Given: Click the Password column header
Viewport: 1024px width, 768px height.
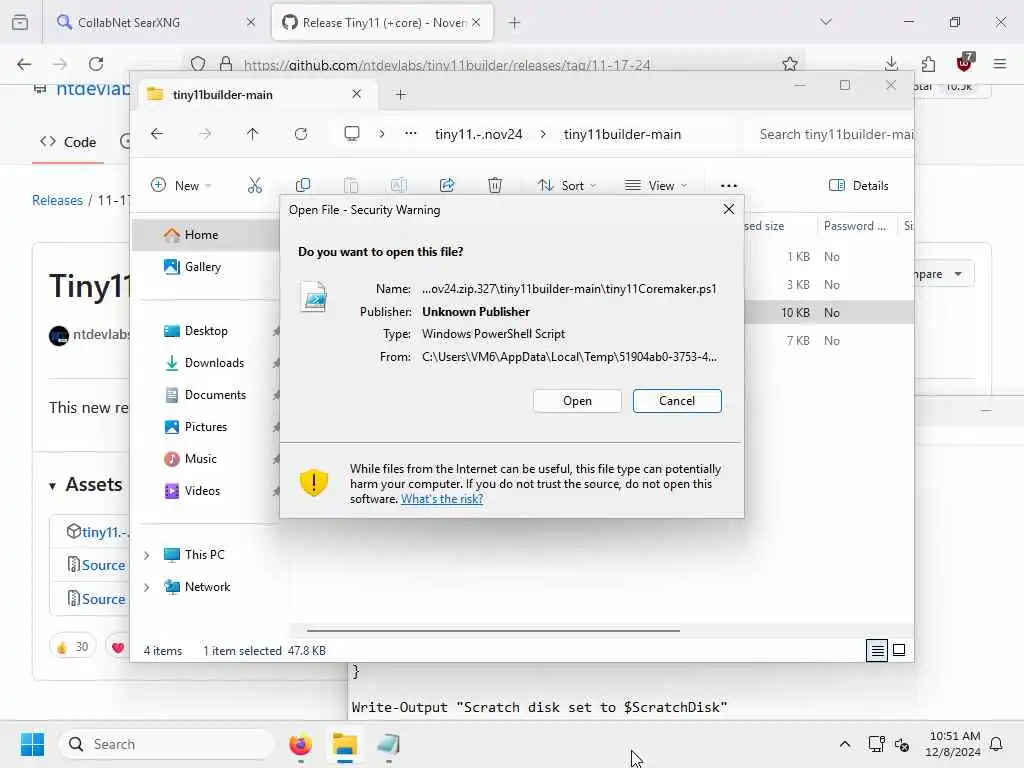Looking at the screenshot, I should click(855, 226).
